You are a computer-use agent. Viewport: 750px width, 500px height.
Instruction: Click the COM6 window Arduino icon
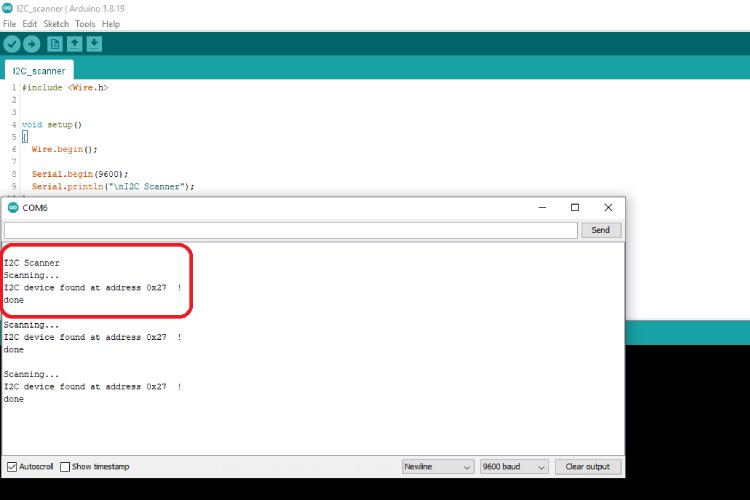pos(13,208)
